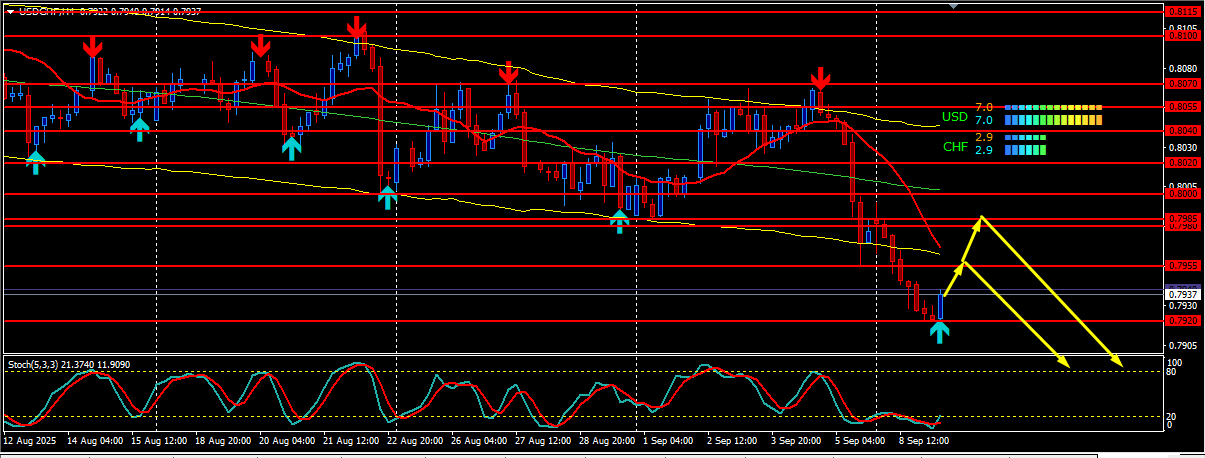Screen dimensions: 1205x458
Task: Click the CHF strength meter bars
Action: (1025, 144)
